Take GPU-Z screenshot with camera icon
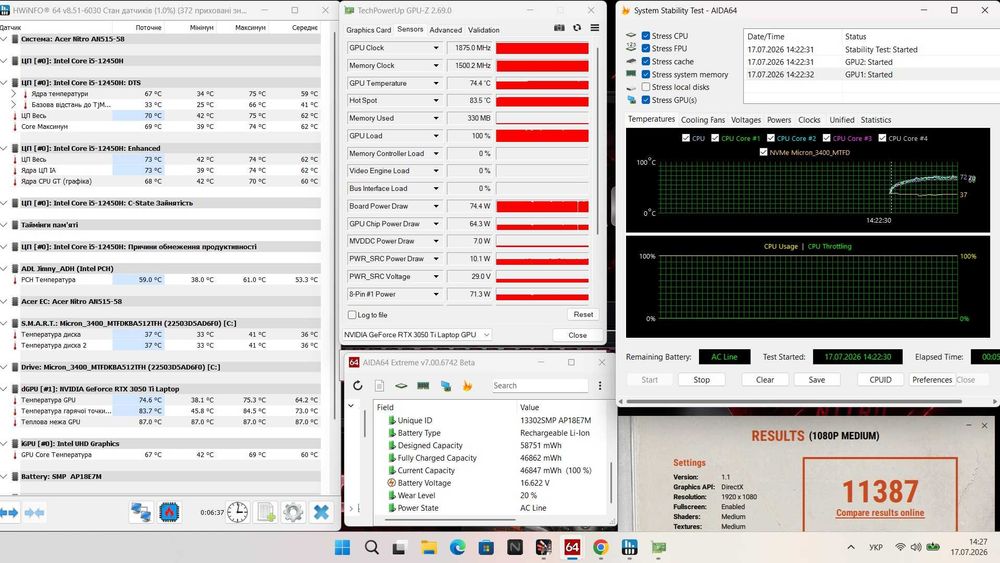The image size is (1000, 563). click(x=559, y=28)
